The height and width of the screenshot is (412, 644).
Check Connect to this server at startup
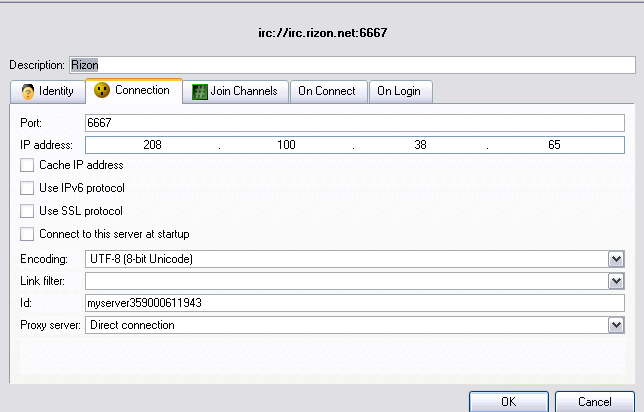[27, 234]
